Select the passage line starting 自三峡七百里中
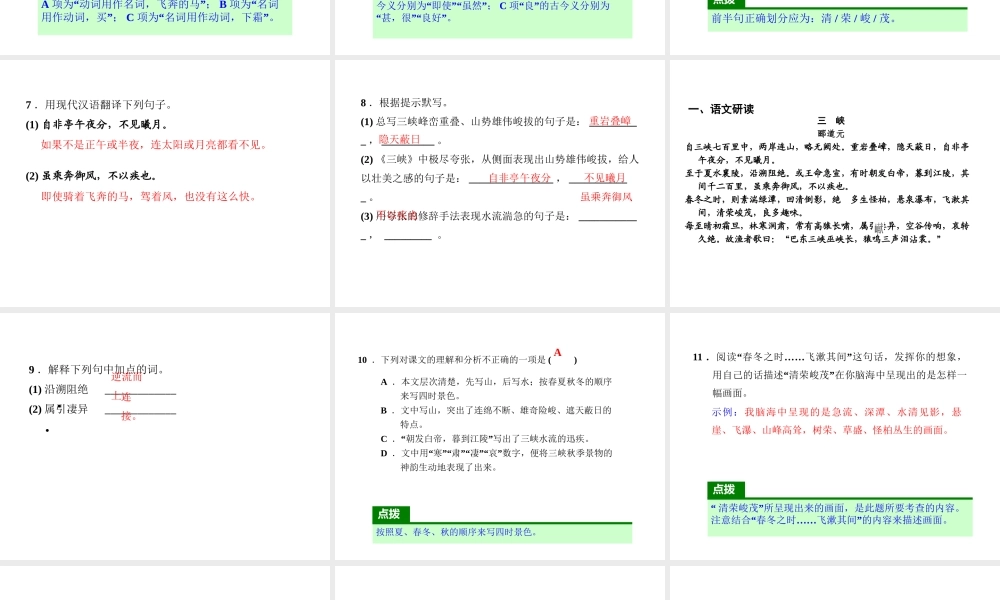1000x600 pixels. click(827, 153)
